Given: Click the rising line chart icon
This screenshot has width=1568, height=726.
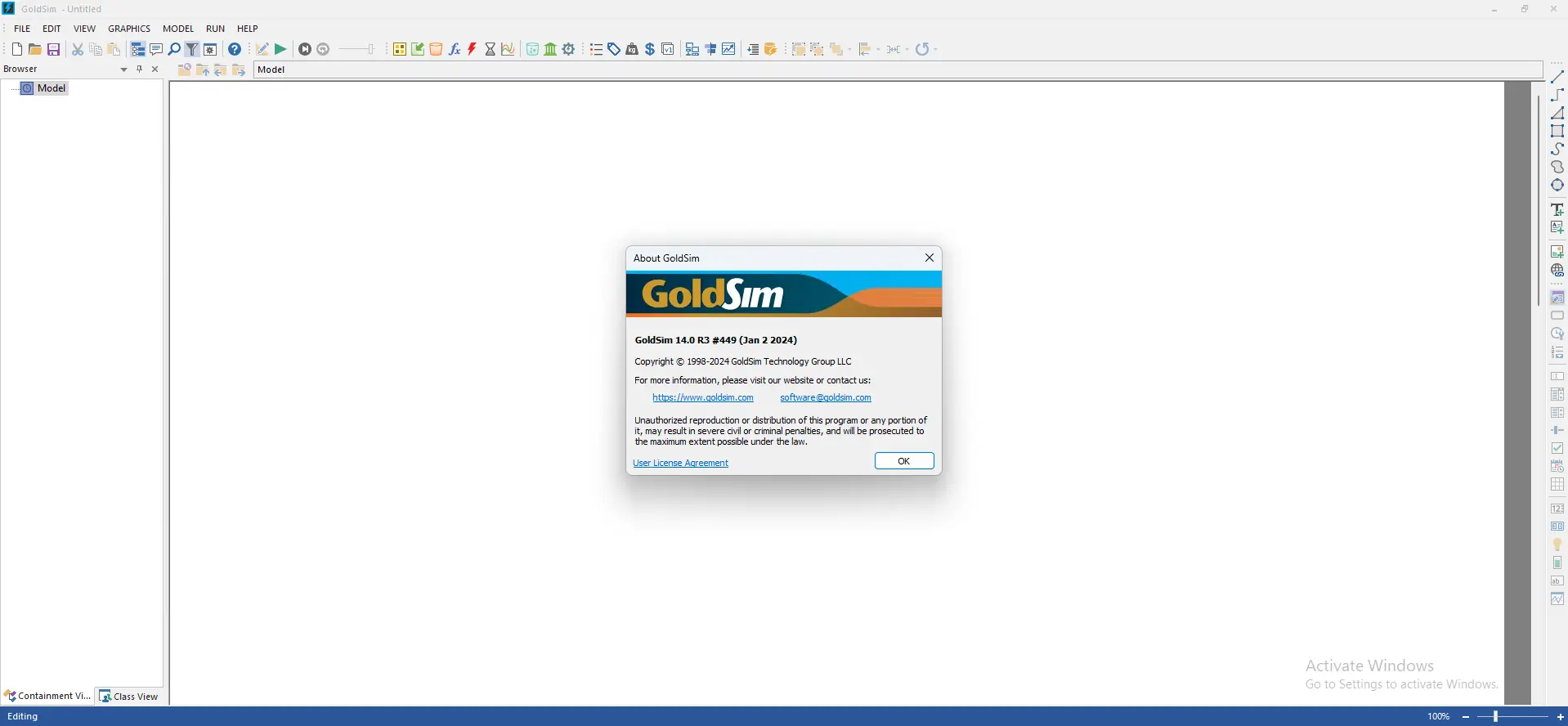Looking at the screenshot, I should click(x=729, y=50).
